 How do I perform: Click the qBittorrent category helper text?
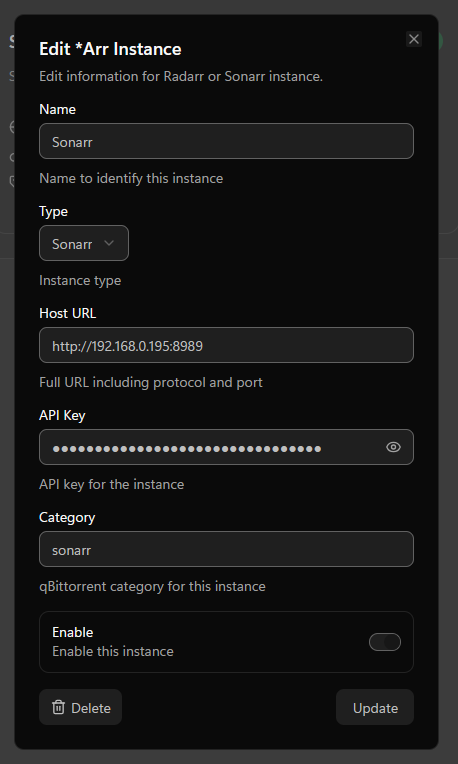coord(152,586)
